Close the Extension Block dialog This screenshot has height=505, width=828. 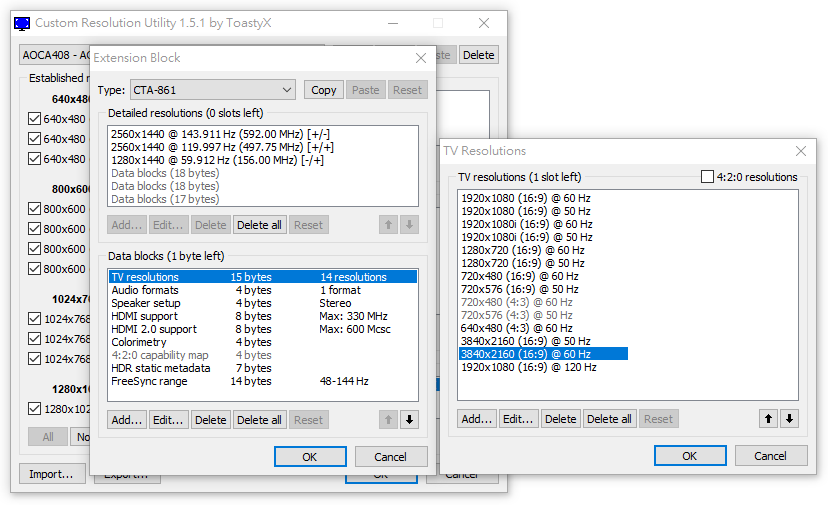click(421, 58)
